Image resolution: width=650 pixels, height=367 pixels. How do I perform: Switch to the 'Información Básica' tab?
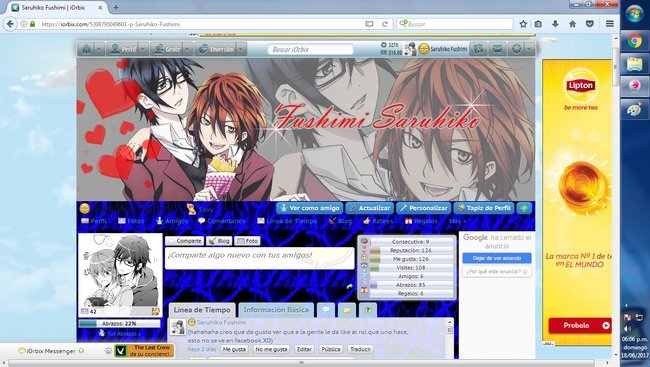pyautogui.click(x=276, y=310)
